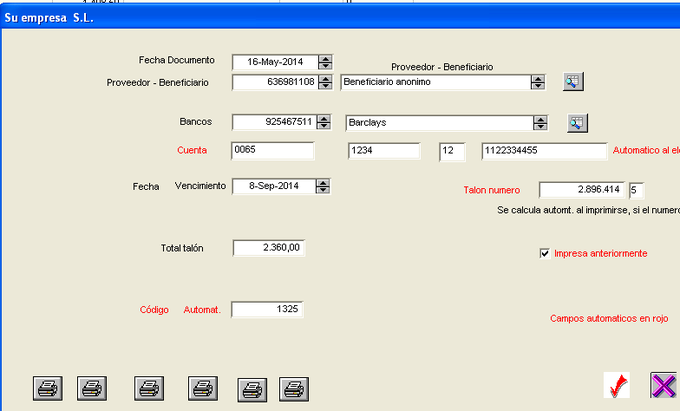The width and height of the screenshot is (680, 411).
Task: Confirm with the red checkmark button
Action: [617, 385]
